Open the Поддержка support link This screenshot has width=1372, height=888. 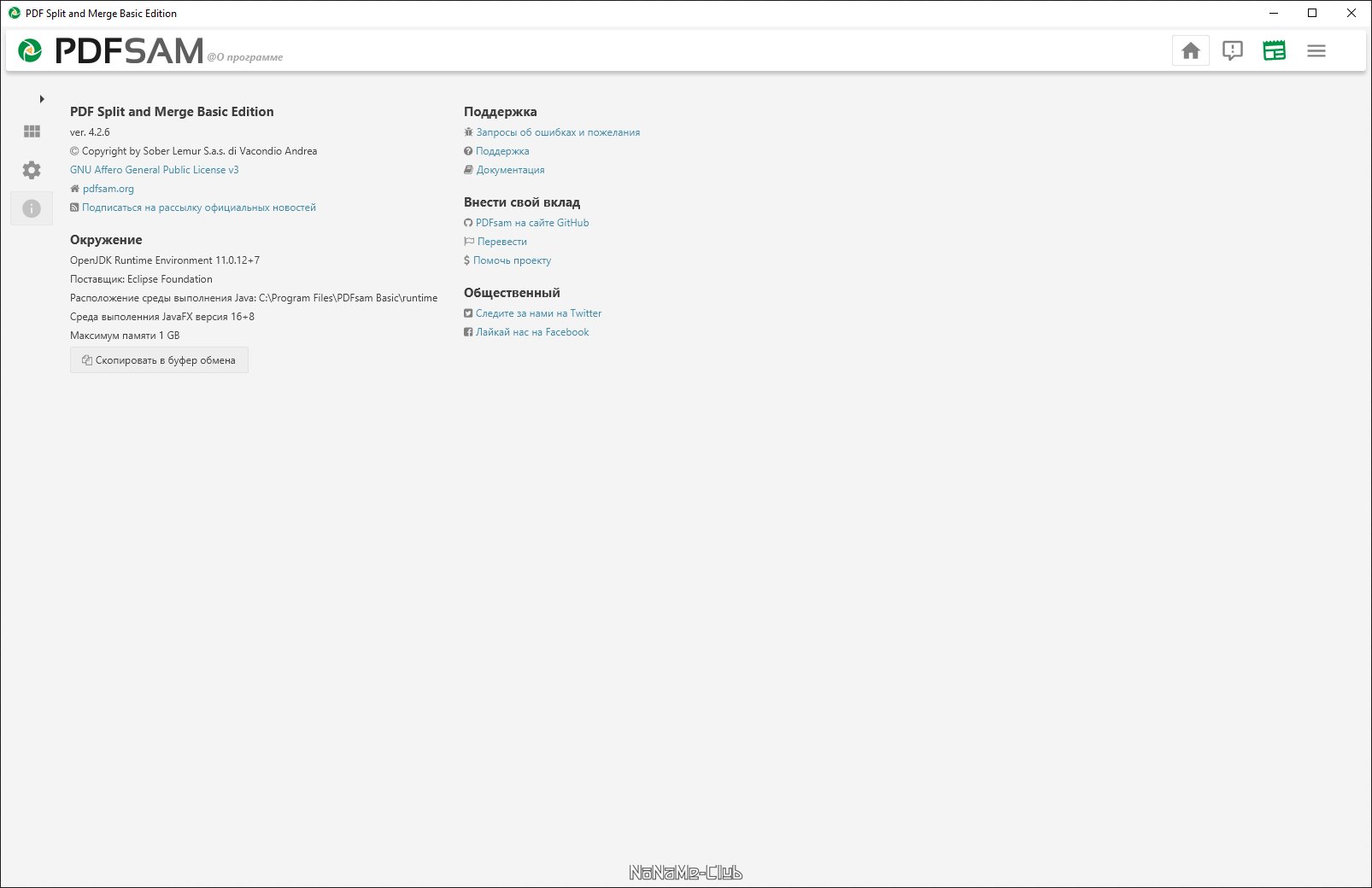coord(502,151)
